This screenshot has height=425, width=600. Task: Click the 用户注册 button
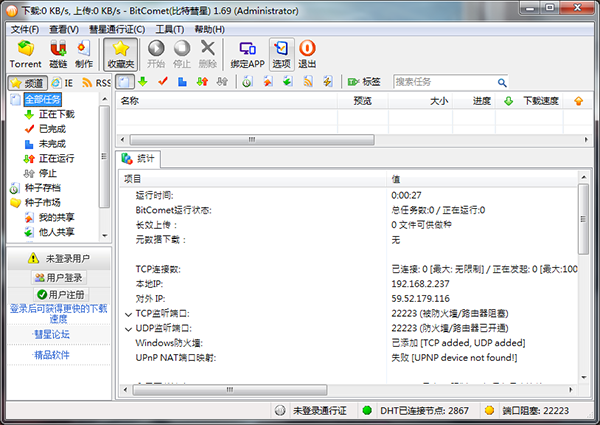pyautogui.click(x=58, y=295)
